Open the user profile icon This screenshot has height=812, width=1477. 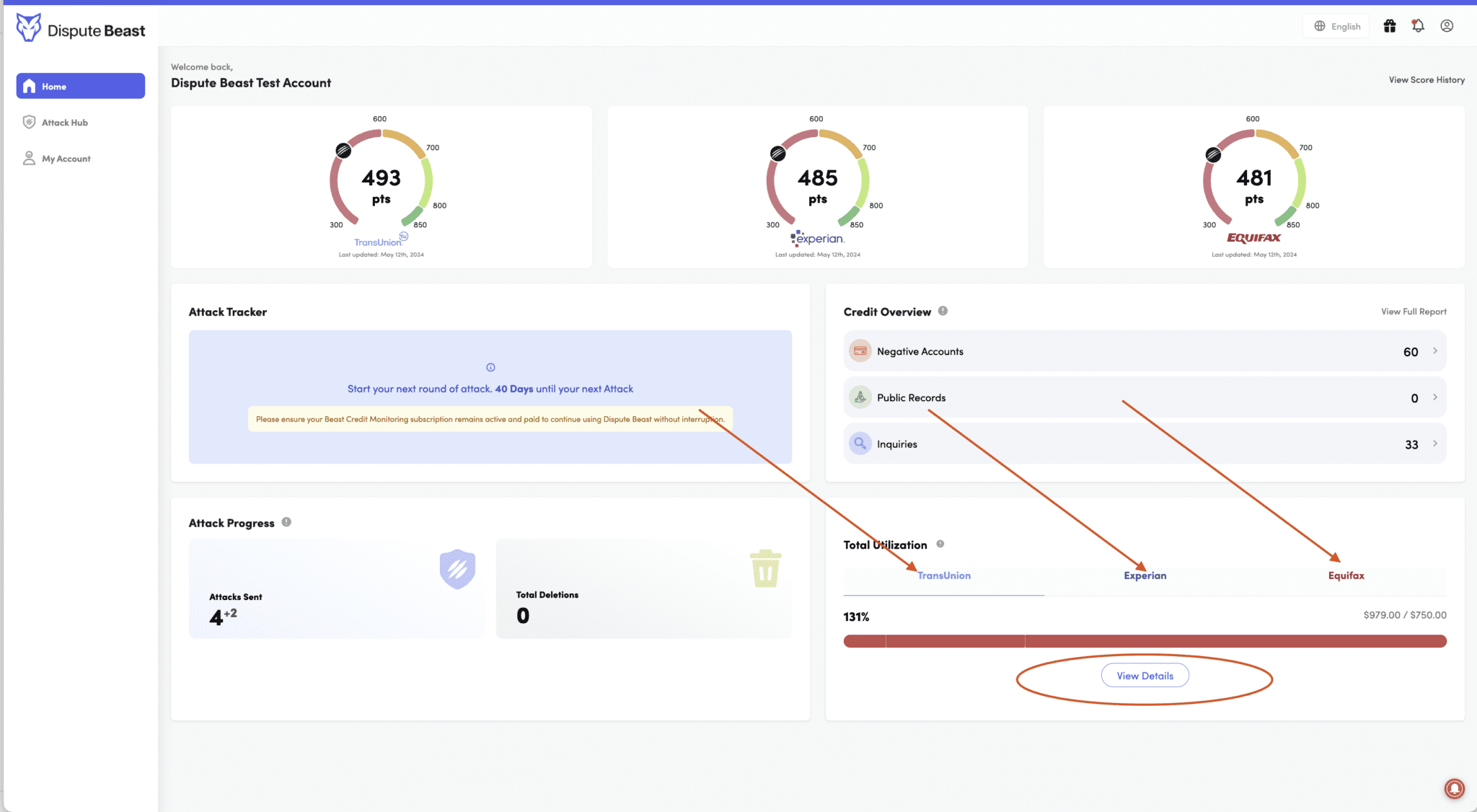pos(1447,26)
